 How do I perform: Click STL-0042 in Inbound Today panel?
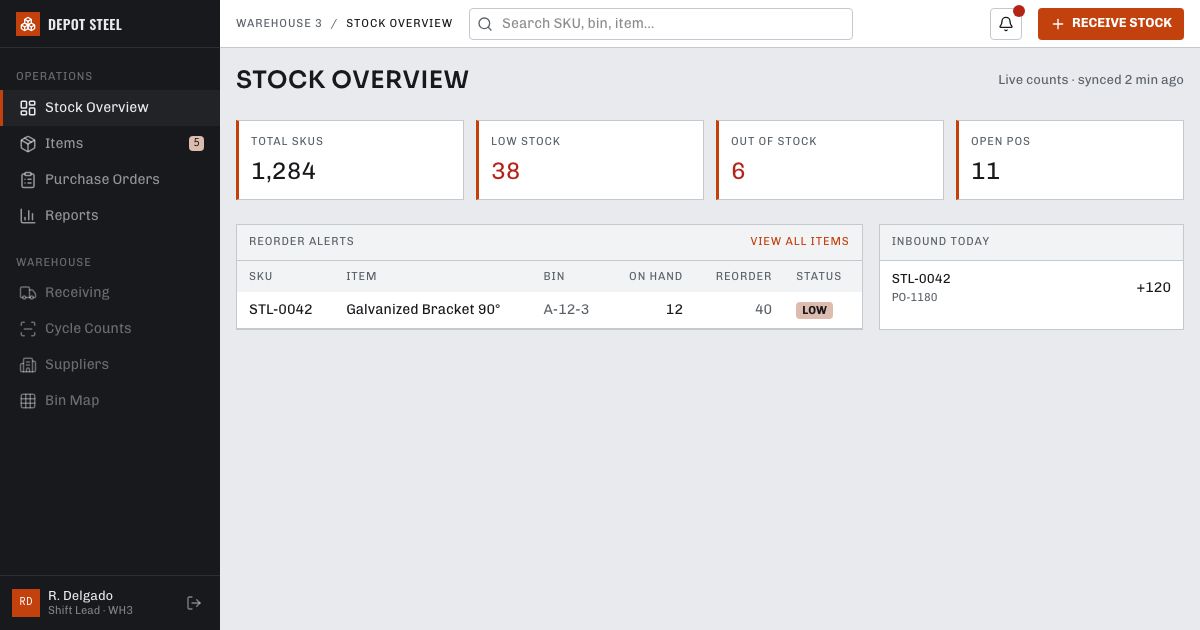tap(921, 279)
